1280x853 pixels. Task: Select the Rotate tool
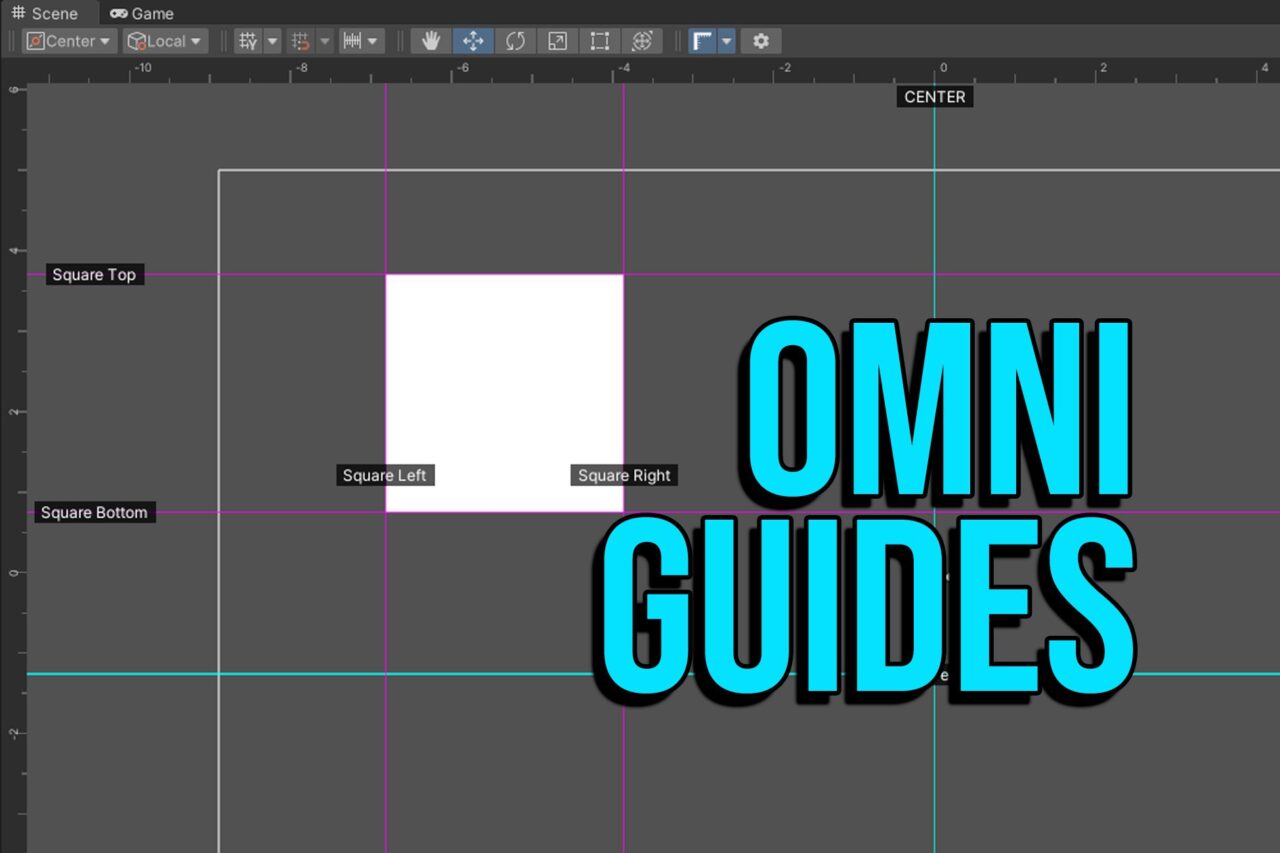tap(514, 41)
